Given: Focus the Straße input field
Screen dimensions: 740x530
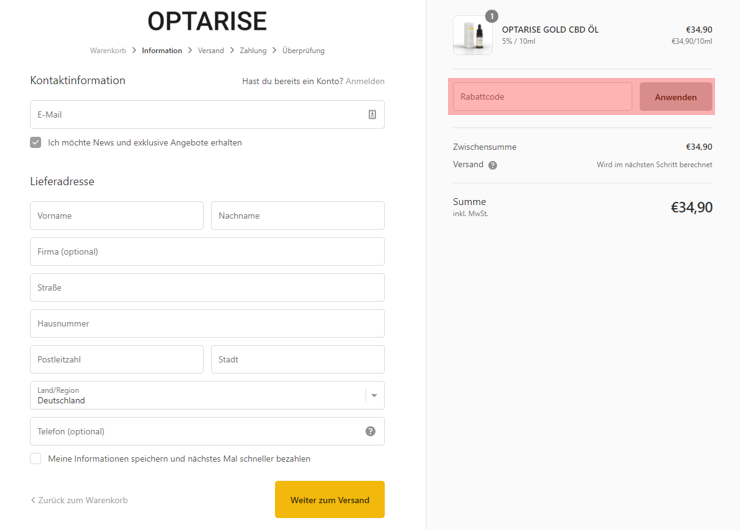Looking at the screenshot, I should (207, 287).
